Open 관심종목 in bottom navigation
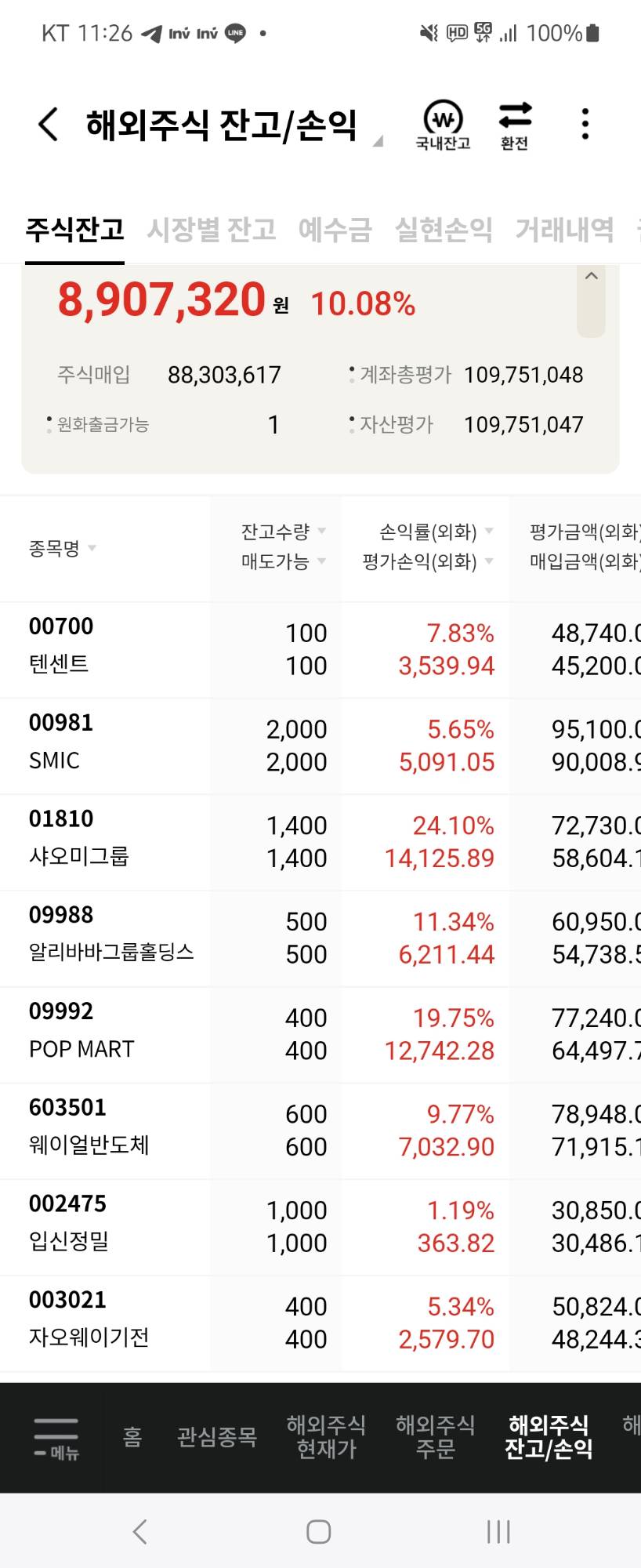This screenshot has width=641, height=1568. pos(217,1436)
